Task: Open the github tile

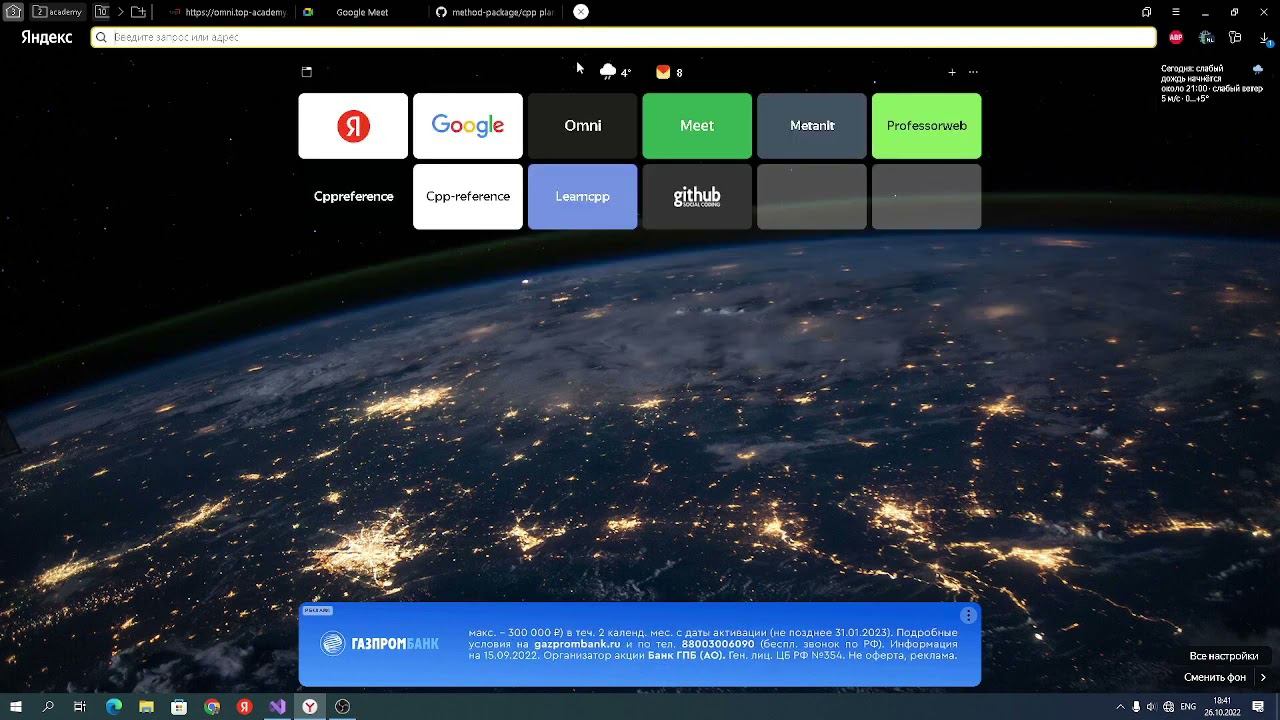Action: coord(697,197)
